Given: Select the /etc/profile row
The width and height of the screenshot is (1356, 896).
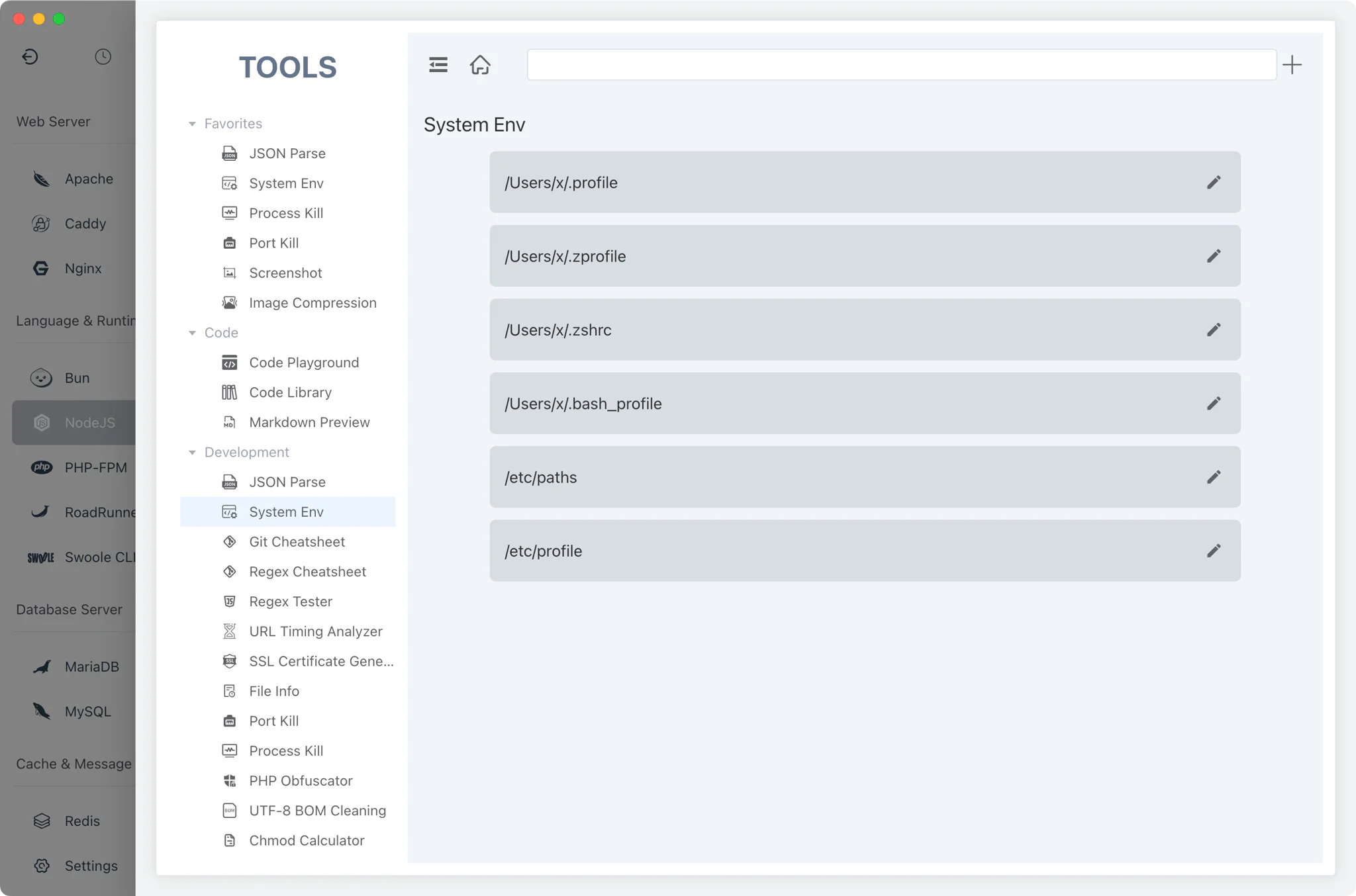Looking at the screenshot, I should (865, 551).
